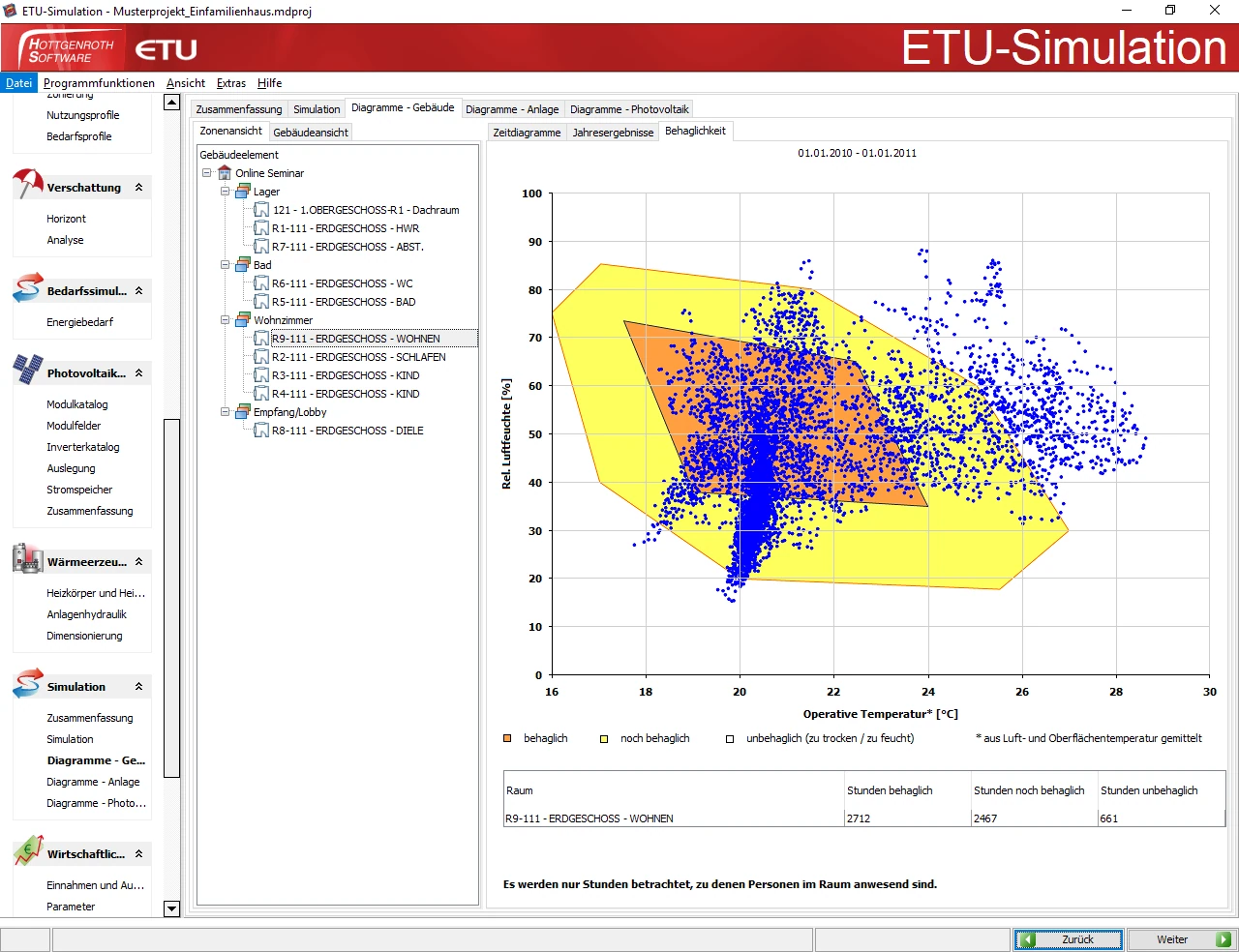
Task: Switch to the Gebäudeansicht tab
Action: click(x=310, y=133)
